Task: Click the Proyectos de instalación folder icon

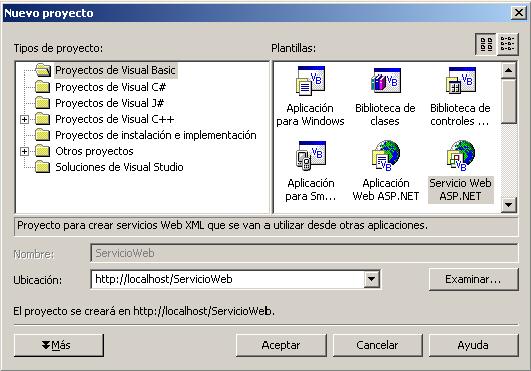Action: (43, 135)
